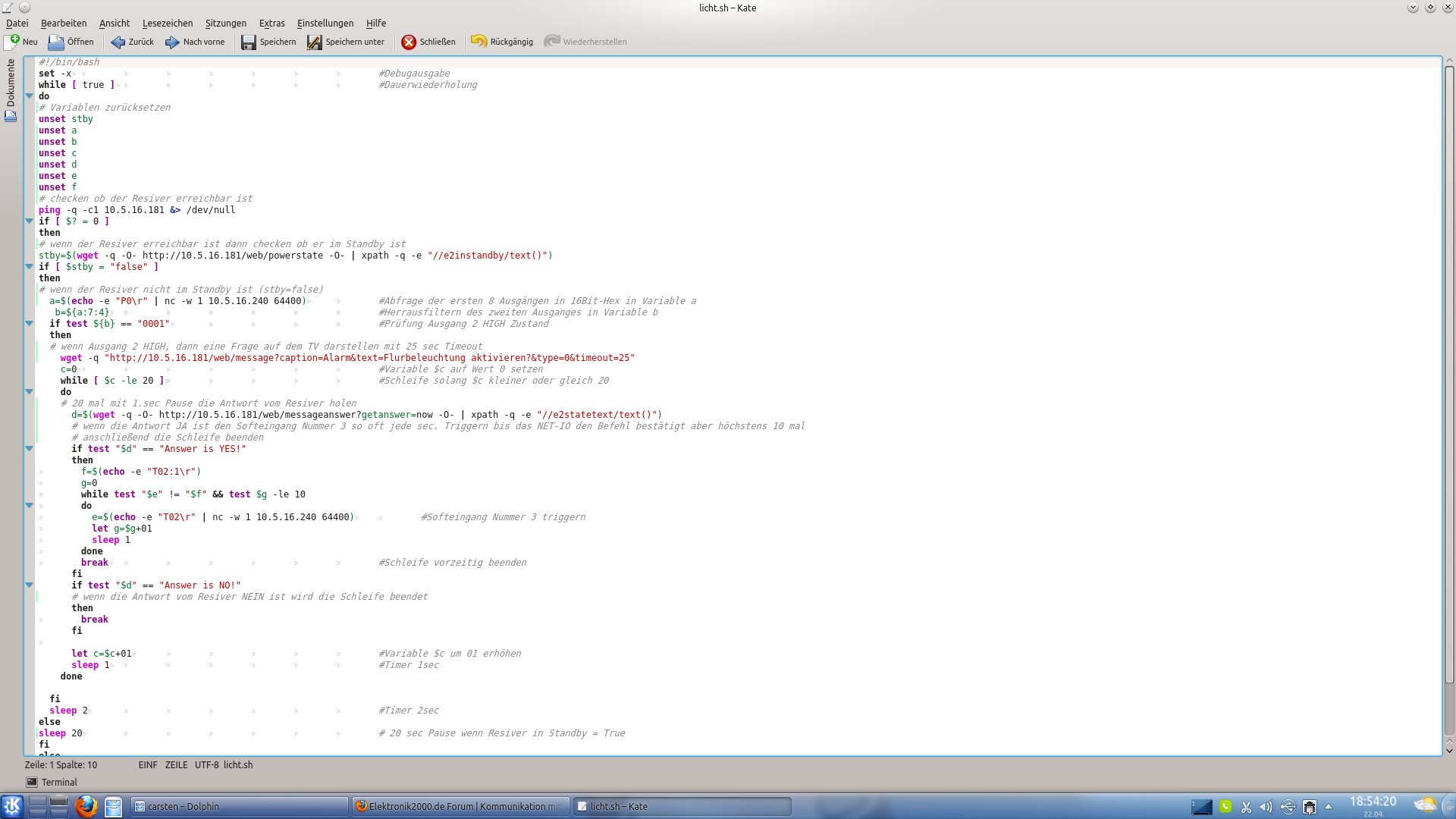Click the Neu new document icon
This screenshot has width=1456, height=819.
(12, 42)
